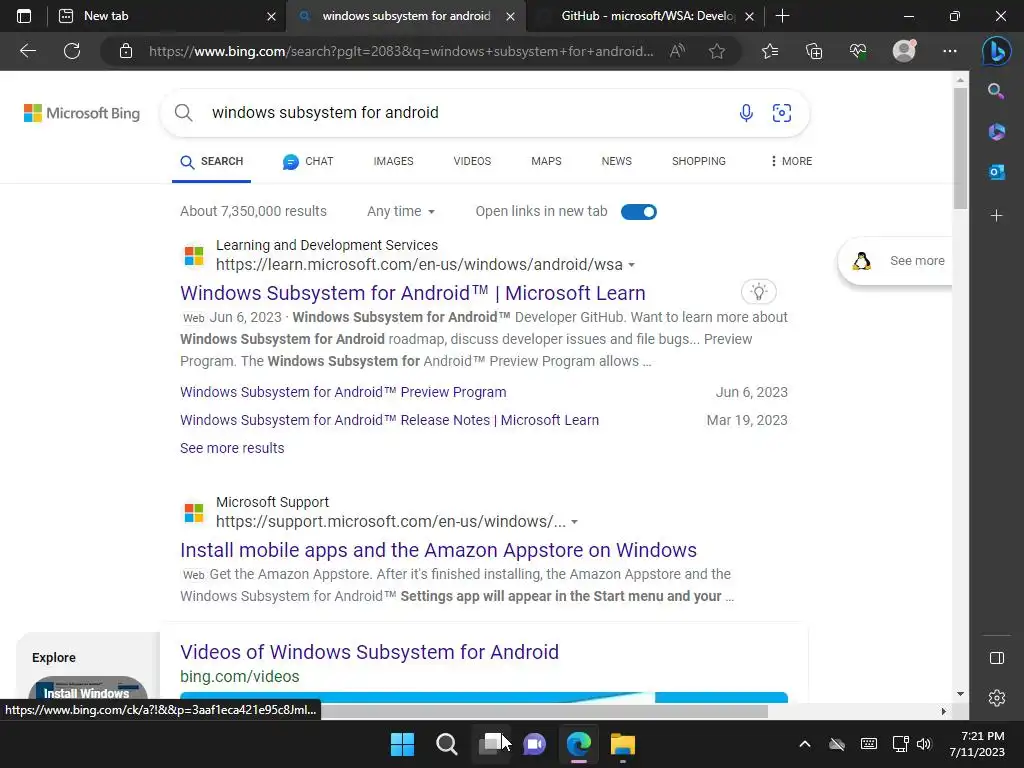The width and height of the screenshot is (1024, 768).
Task: Open taskbar Search
Action: 447,744
